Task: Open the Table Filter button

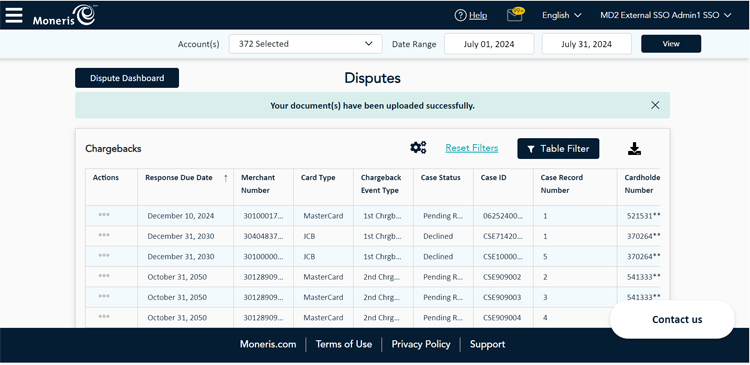Action: click(x=558, y=149)
